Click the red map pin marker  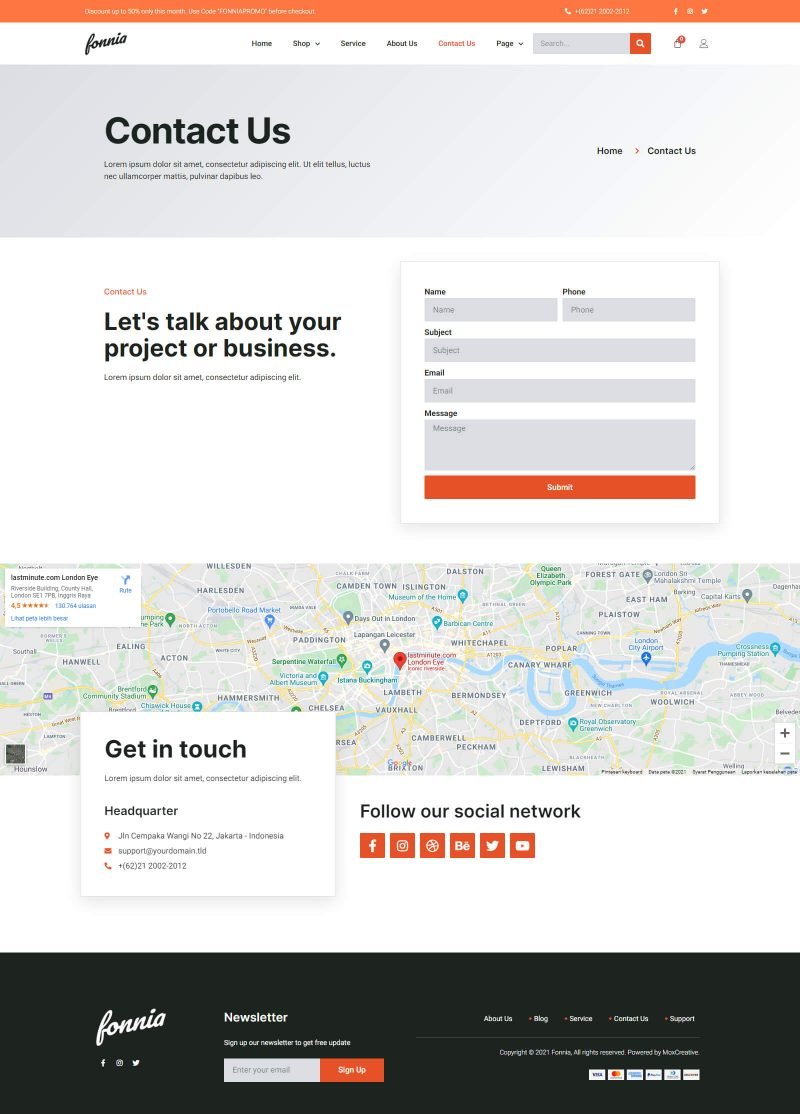click(x=400, y=660)
